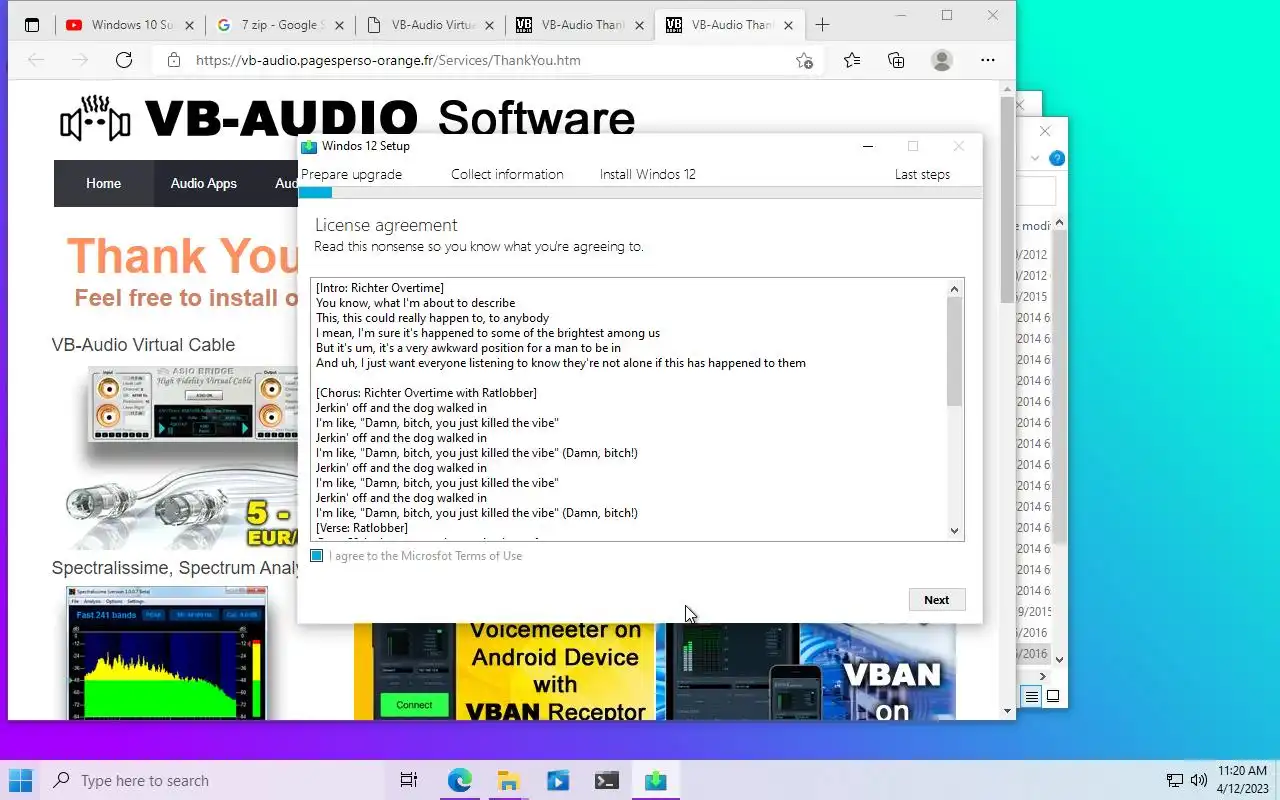The height and width of the screenshot is (800, 1280).
Task: Click the VB-Audio Software logo
Action: coord(347,118)
